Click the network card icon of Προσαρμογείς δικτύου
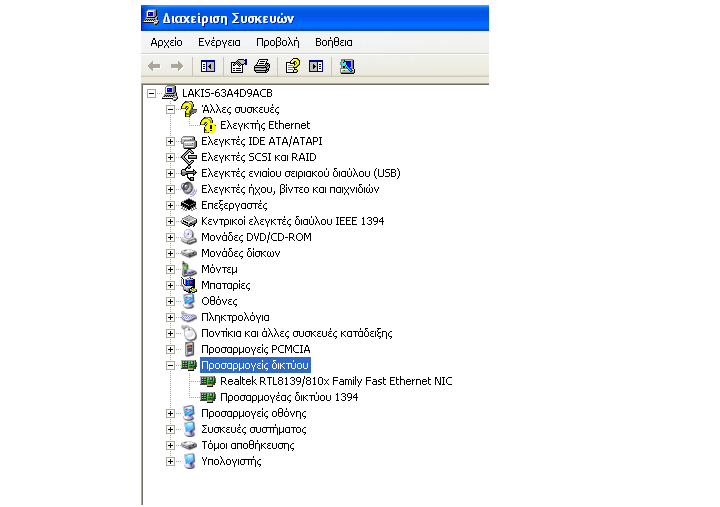The height and width of the screenshot is (507, 720). (189, 366)
